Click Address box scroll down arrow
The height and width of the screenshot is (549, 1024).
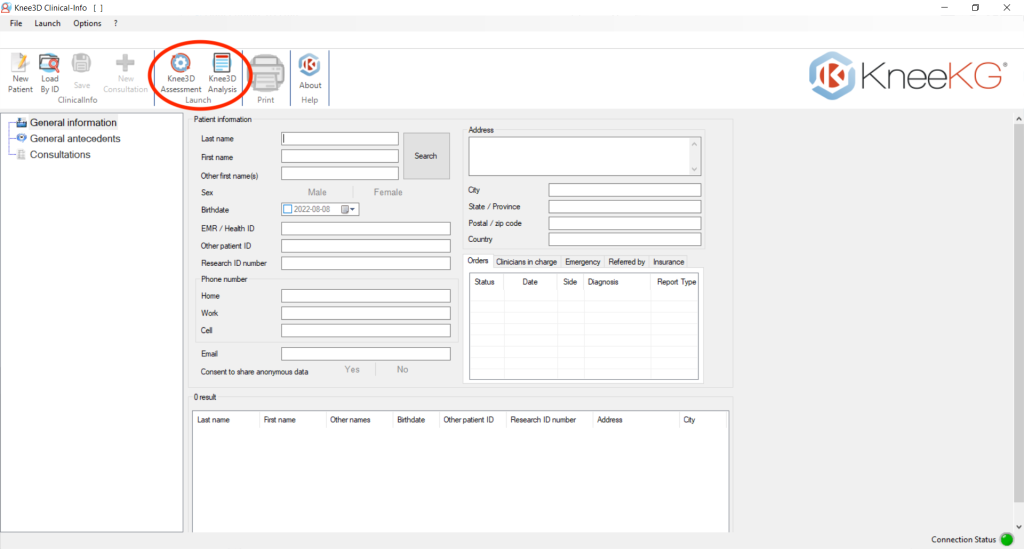(694, 169)
